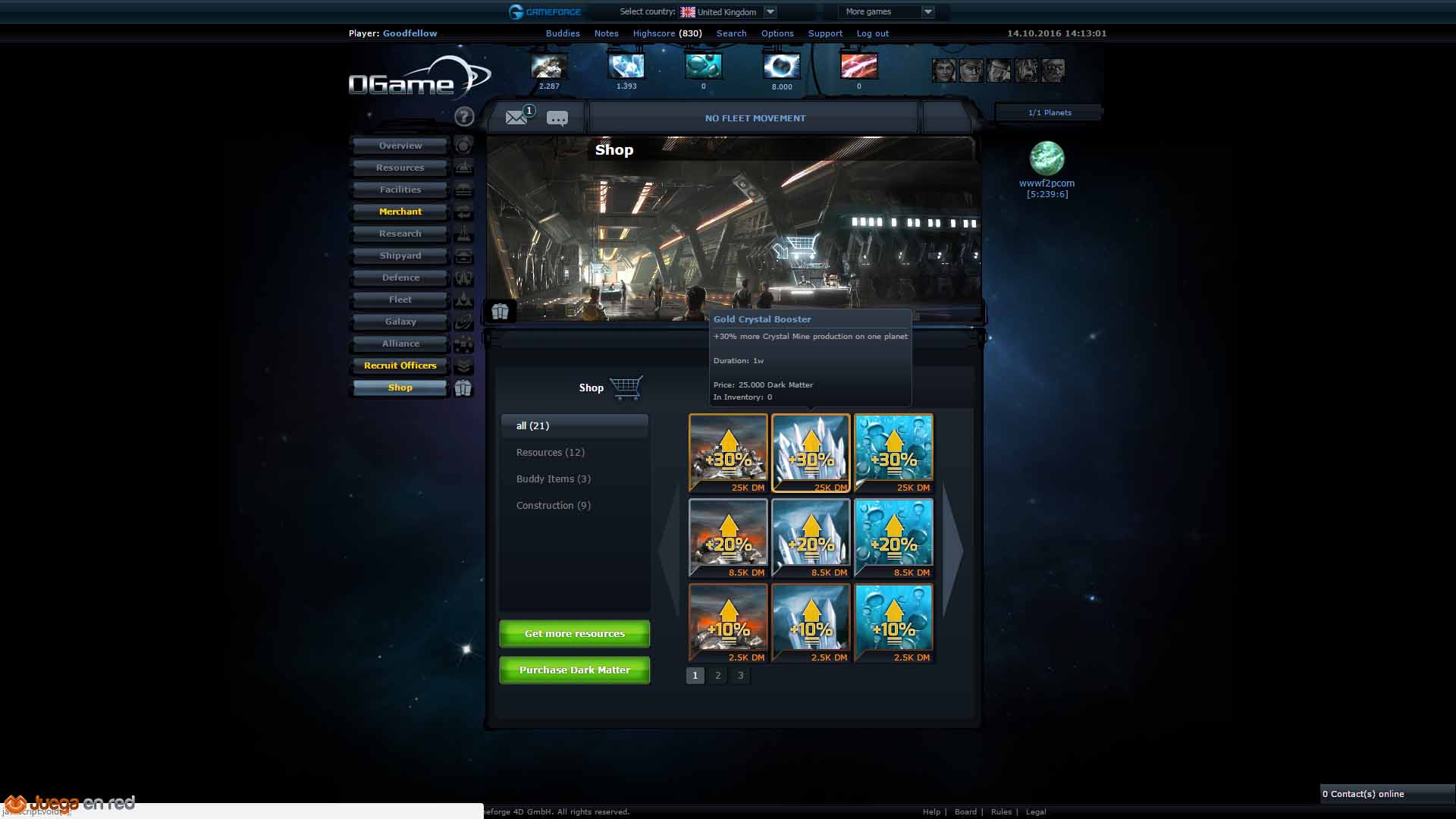Screen dimensions: 1456x819
Task: Click the help question mark icon
Action: pyautogui.click(x=464, y=116)
